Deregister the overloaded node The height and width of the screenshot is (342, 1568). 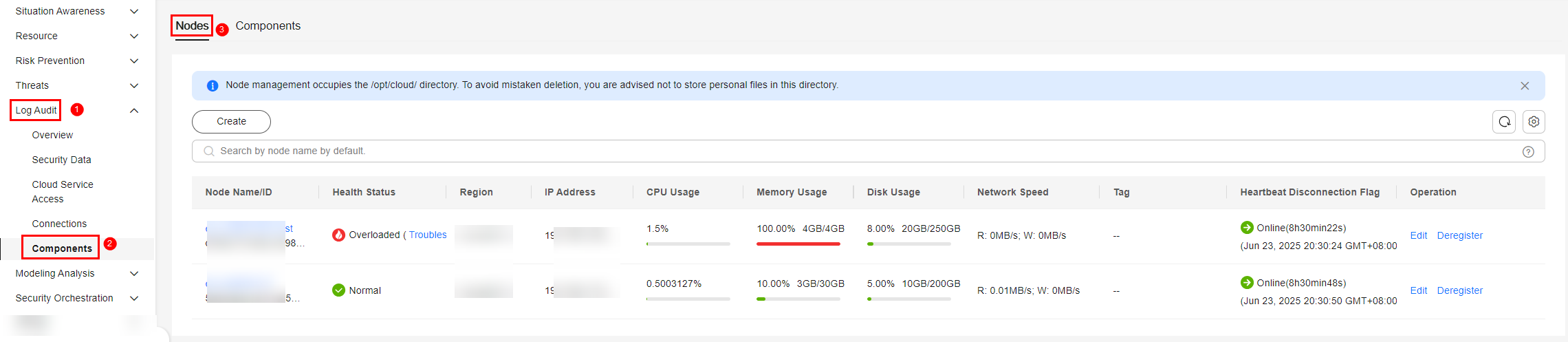[x=1459, y=235]
